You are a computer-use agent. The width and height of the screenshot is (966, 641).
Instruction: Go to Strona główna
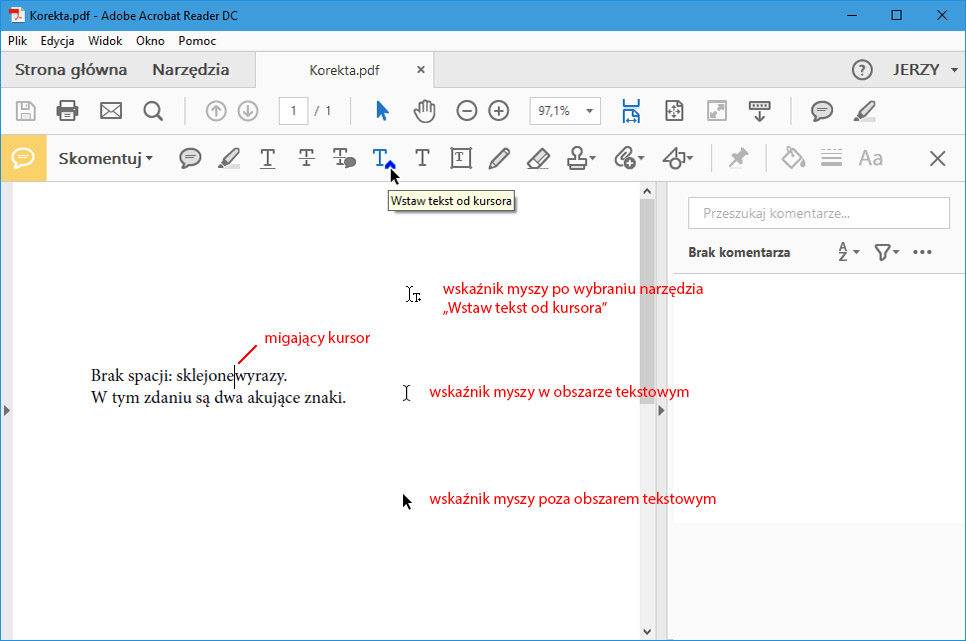[x=71, y=70]
